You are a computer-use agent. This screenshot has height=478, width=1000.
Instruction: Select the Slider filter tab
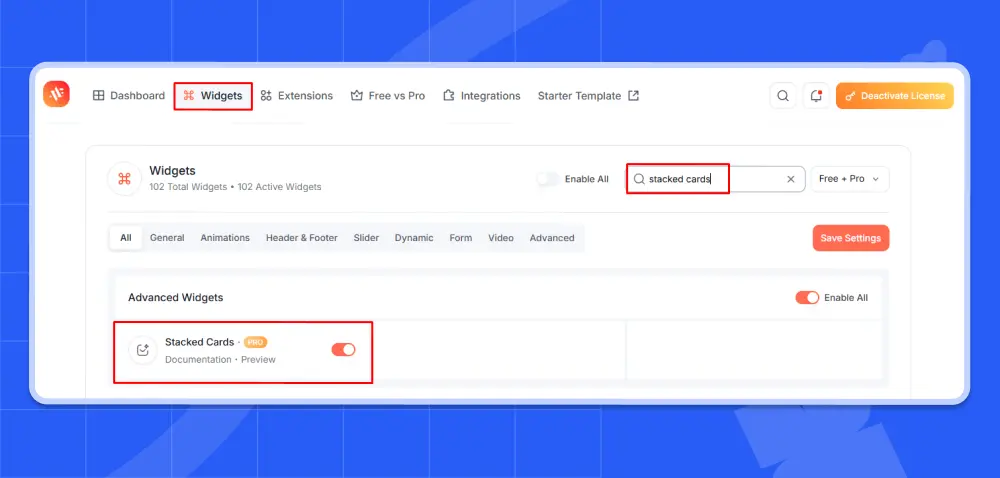coord(366,238)
